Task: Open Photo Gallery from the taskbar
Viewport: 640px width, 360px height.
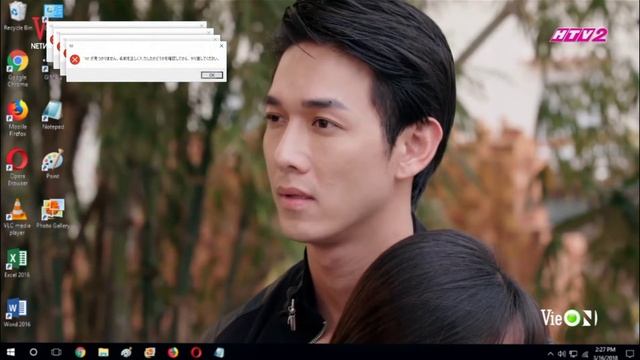Action: coord(150,352)
